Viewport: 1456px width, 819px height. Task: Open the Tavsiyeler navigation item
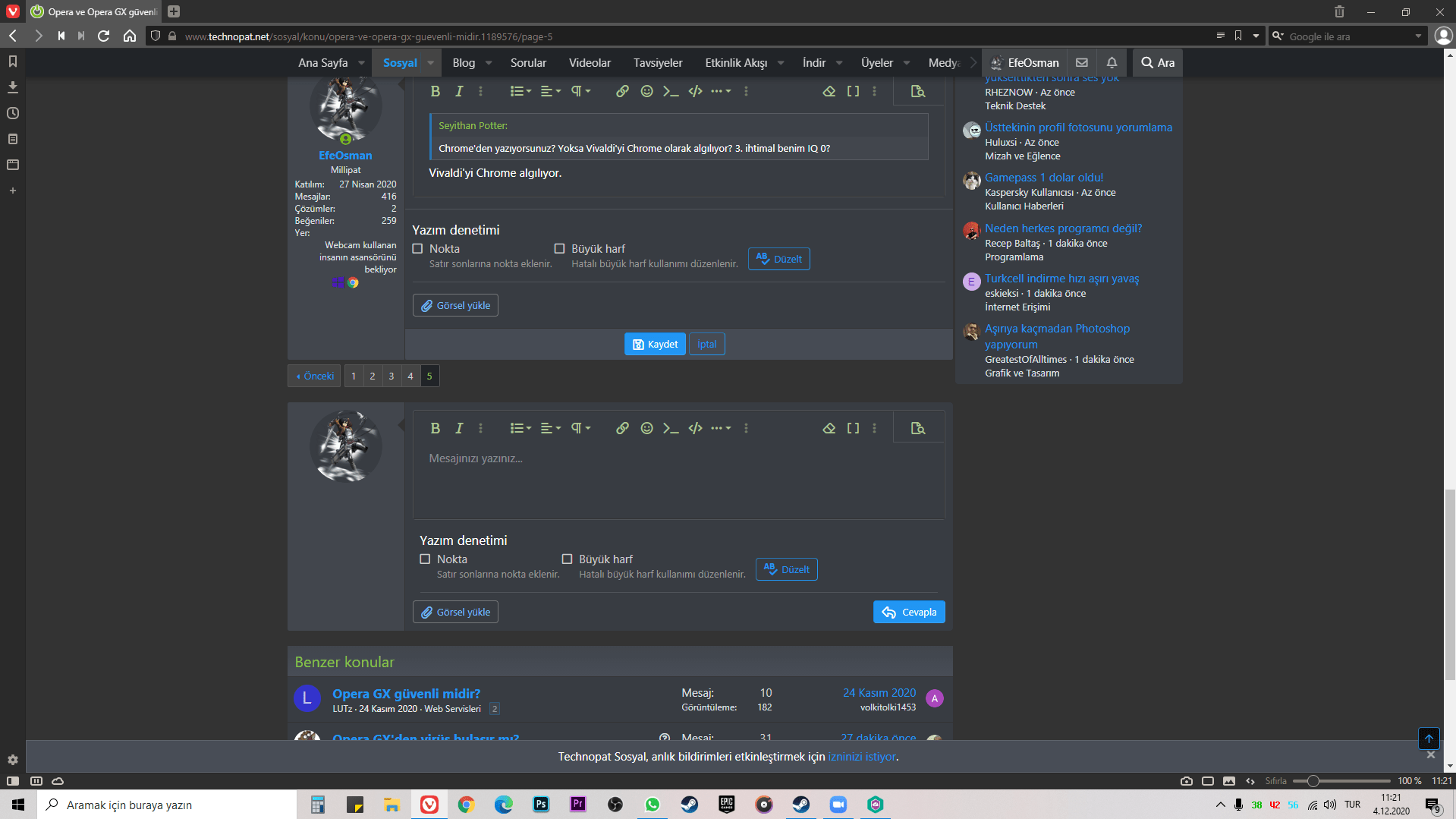(658, 63)
